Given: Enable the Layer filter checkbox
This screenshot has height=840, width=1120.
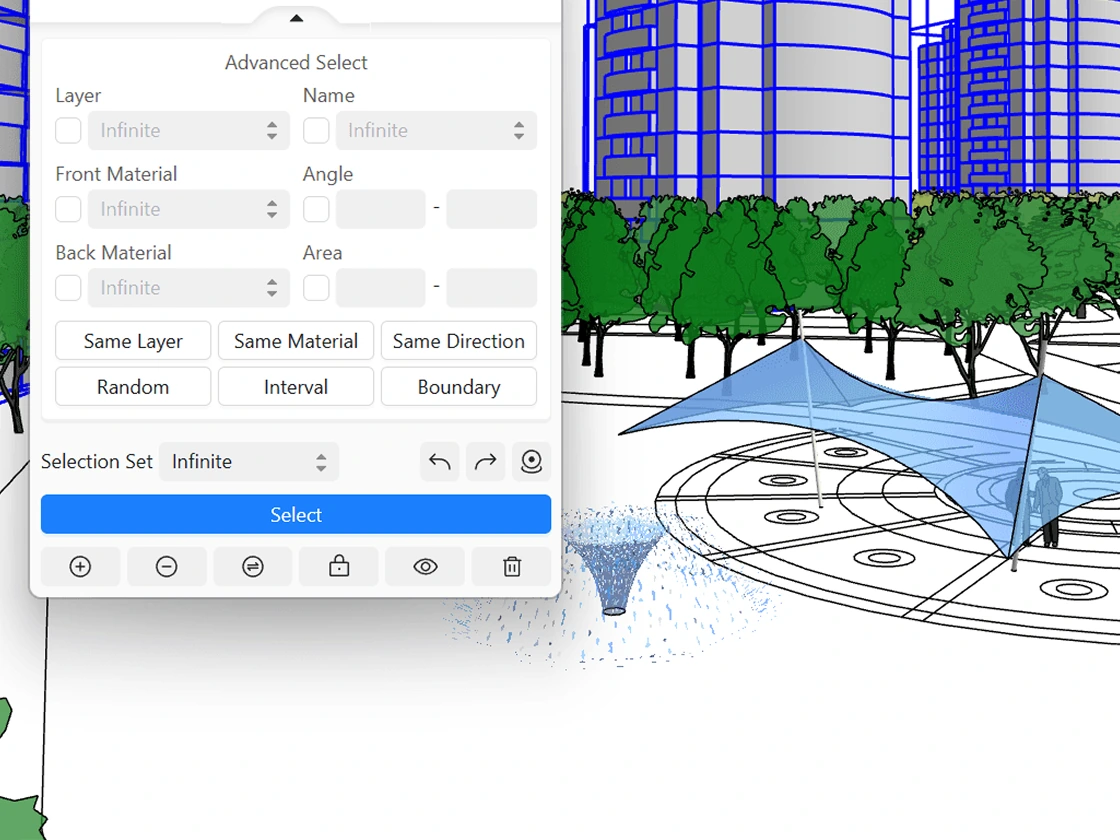Looking at the screenshot, I should point(68,131).
